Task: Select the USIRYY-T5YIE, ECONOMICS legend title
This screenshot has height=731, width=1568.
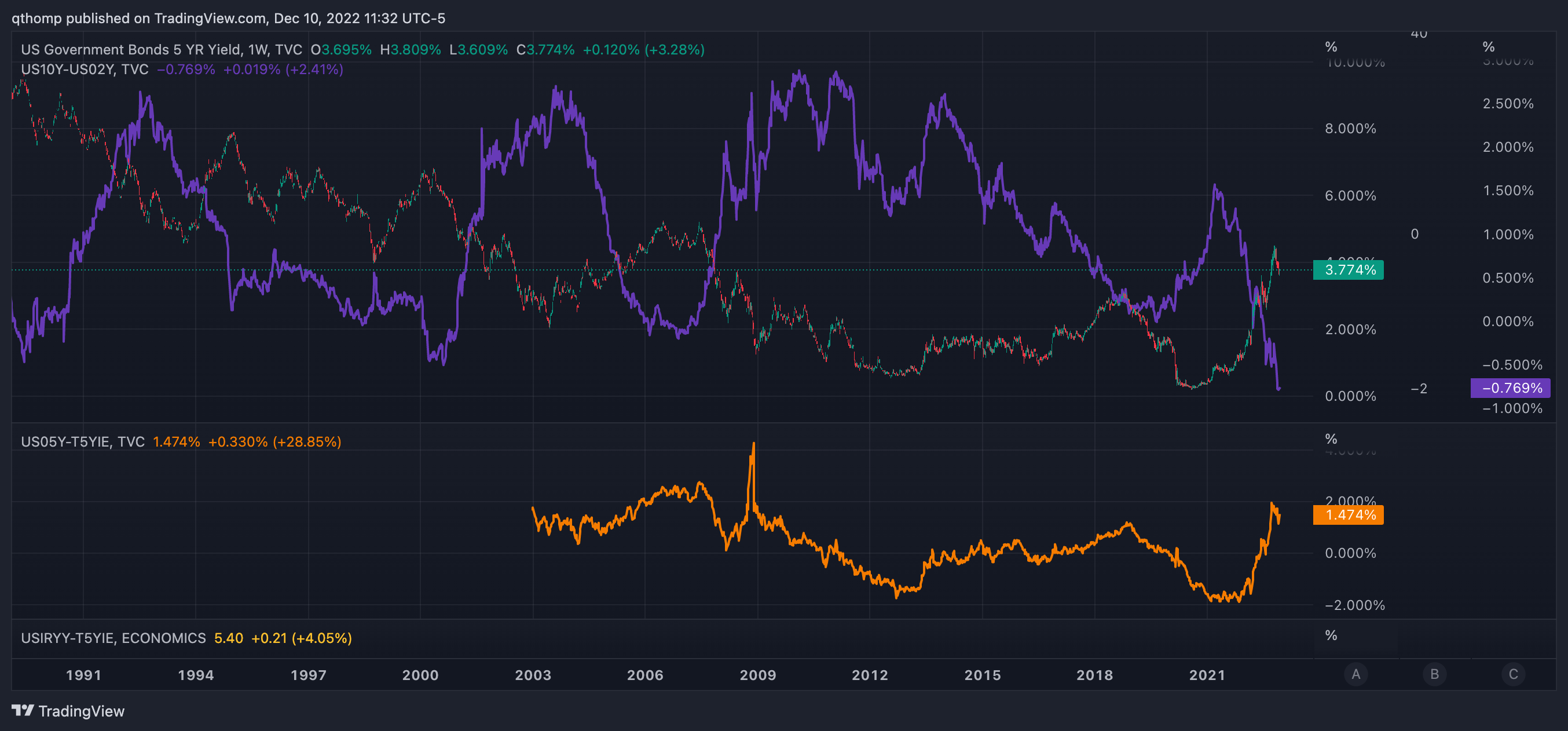Action: click(x=113, y=638)
